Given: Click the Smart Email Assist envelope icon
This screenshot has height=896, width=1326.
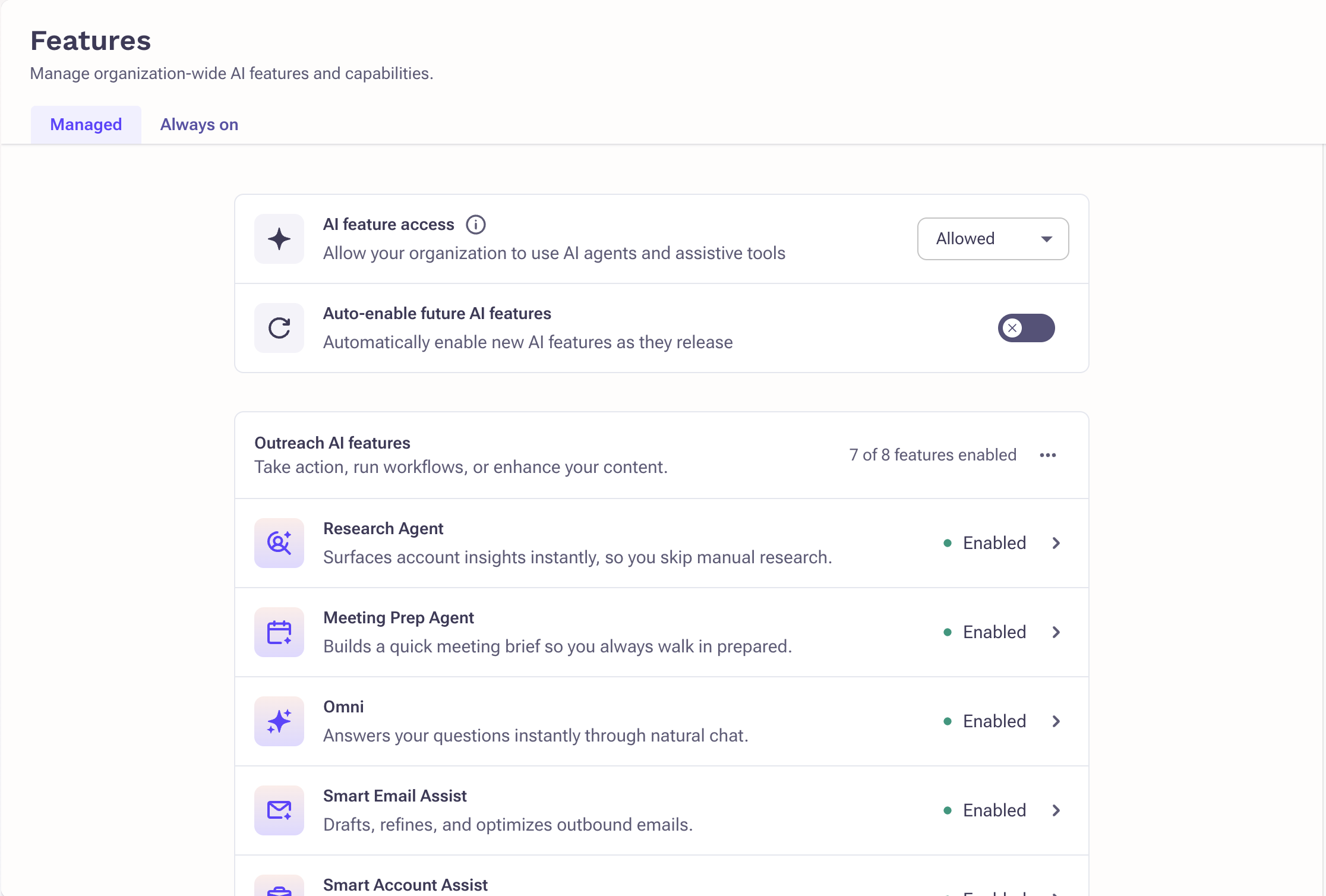Looking at the screenshot, I should pyautogui.click(x=279, y=810).
